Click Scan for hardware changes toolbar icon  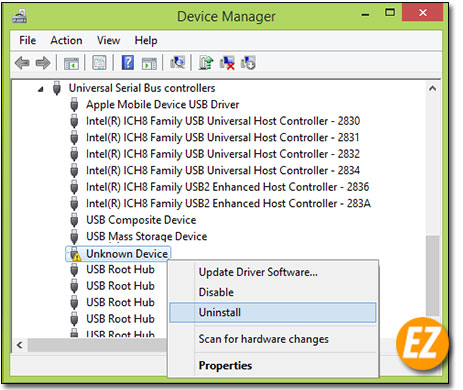pyautogui.click(x=177, y=62)
